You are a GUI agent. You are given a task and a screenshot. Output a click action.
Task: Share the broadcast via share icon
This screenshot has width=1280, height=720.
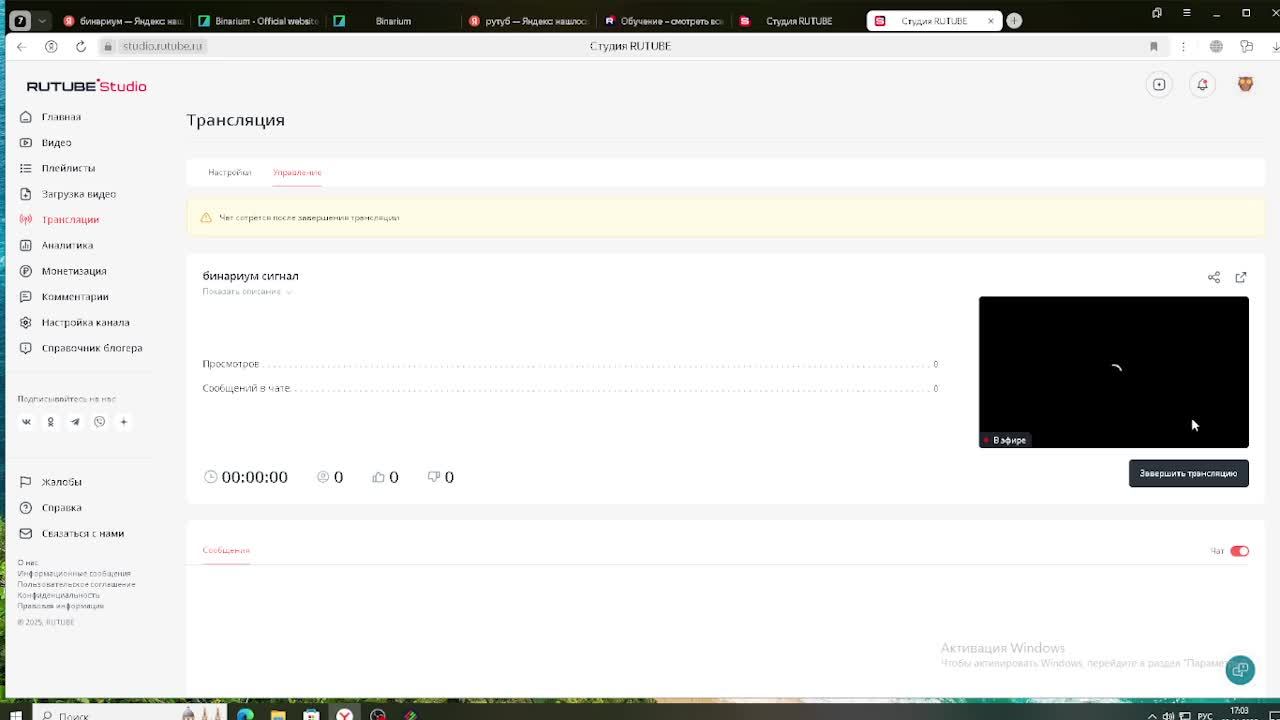point(1214,277)
